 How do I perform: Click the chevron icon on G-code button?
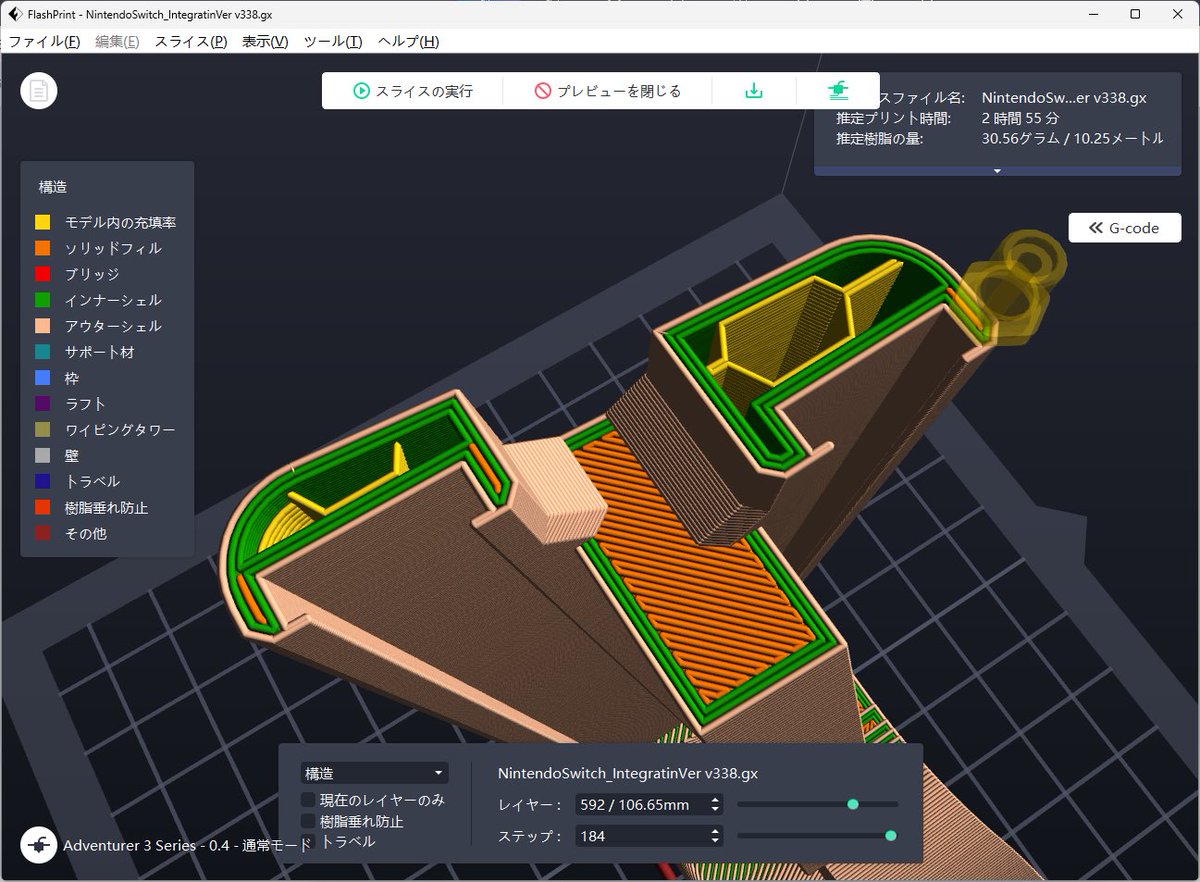pos(1094,228)
